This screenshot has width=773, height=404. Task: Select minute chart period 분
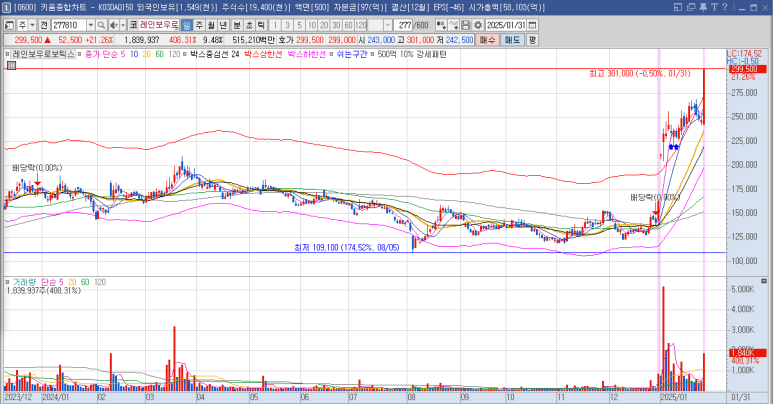click(x=237, y=25)
